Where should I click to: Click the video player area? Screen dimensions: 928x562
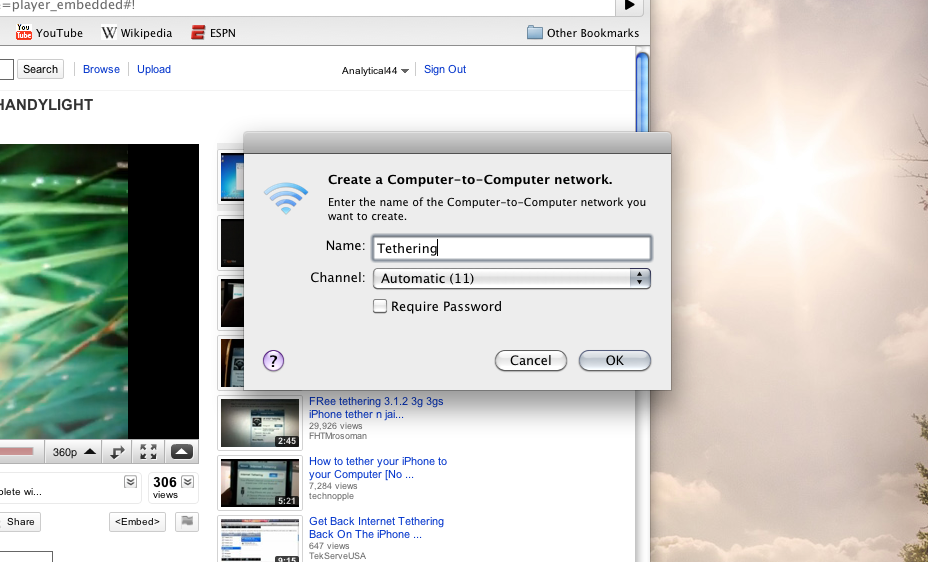99,292
